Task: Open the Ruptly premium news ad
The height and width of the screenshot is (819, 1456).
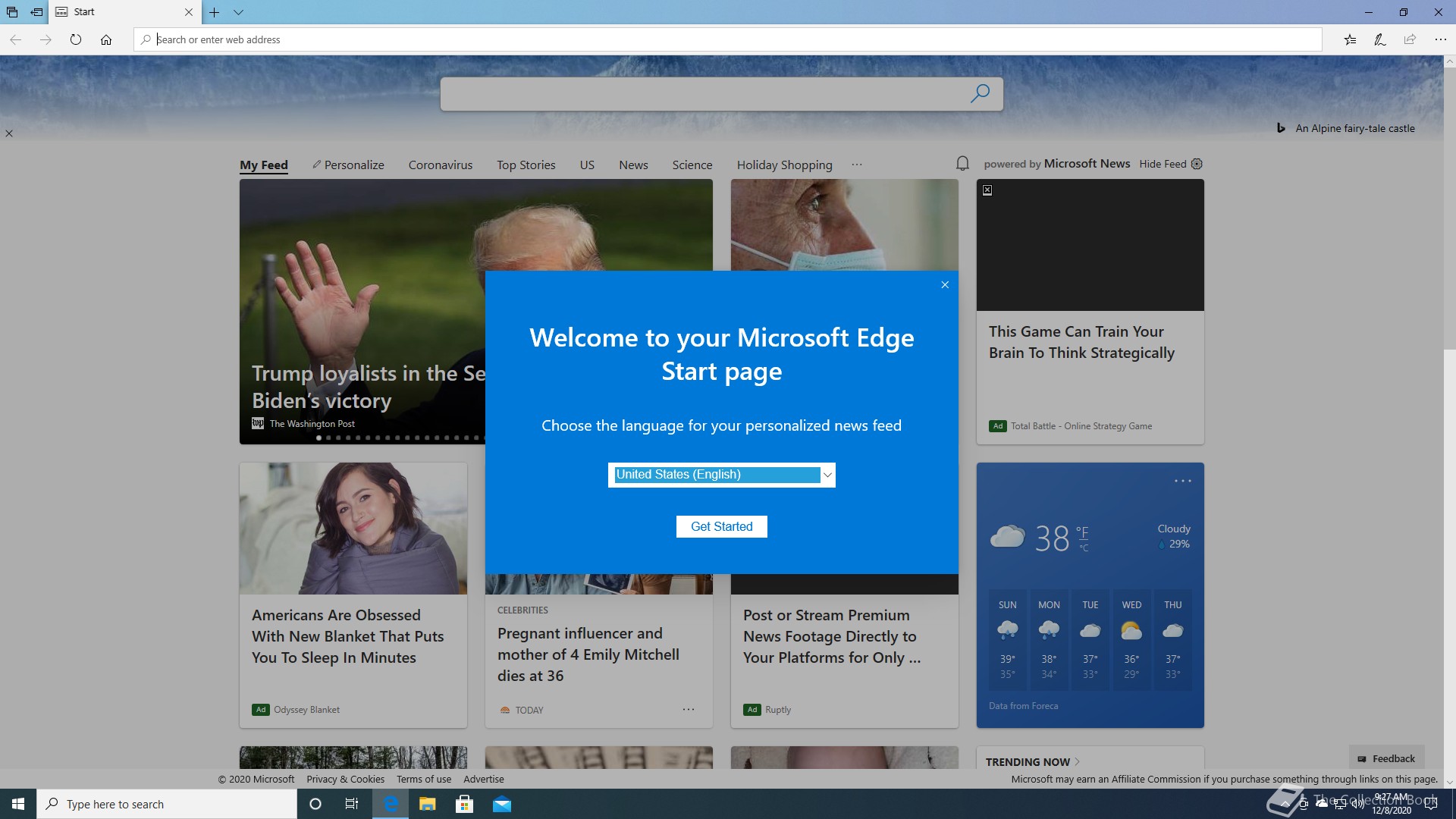Action: [845, 652]
